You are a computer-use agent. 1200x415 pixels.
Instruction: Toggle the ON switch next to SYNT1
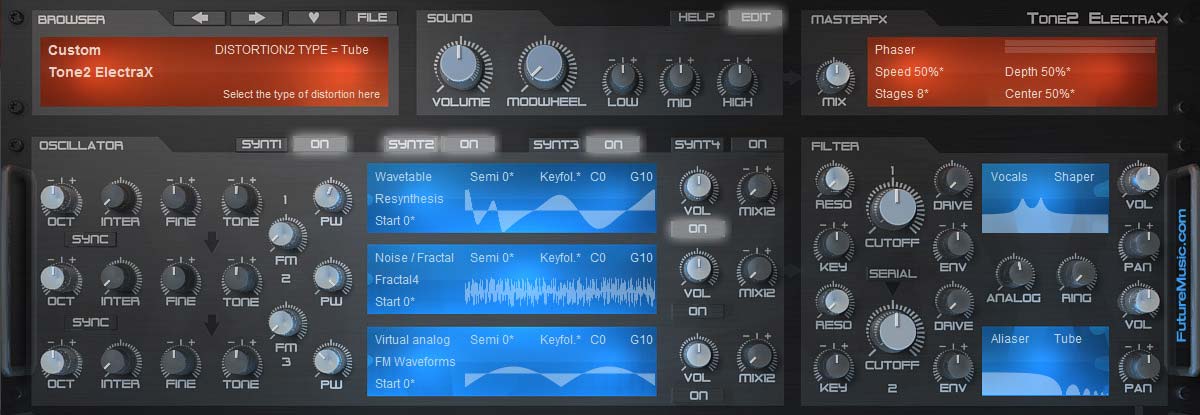coord(319,145)
